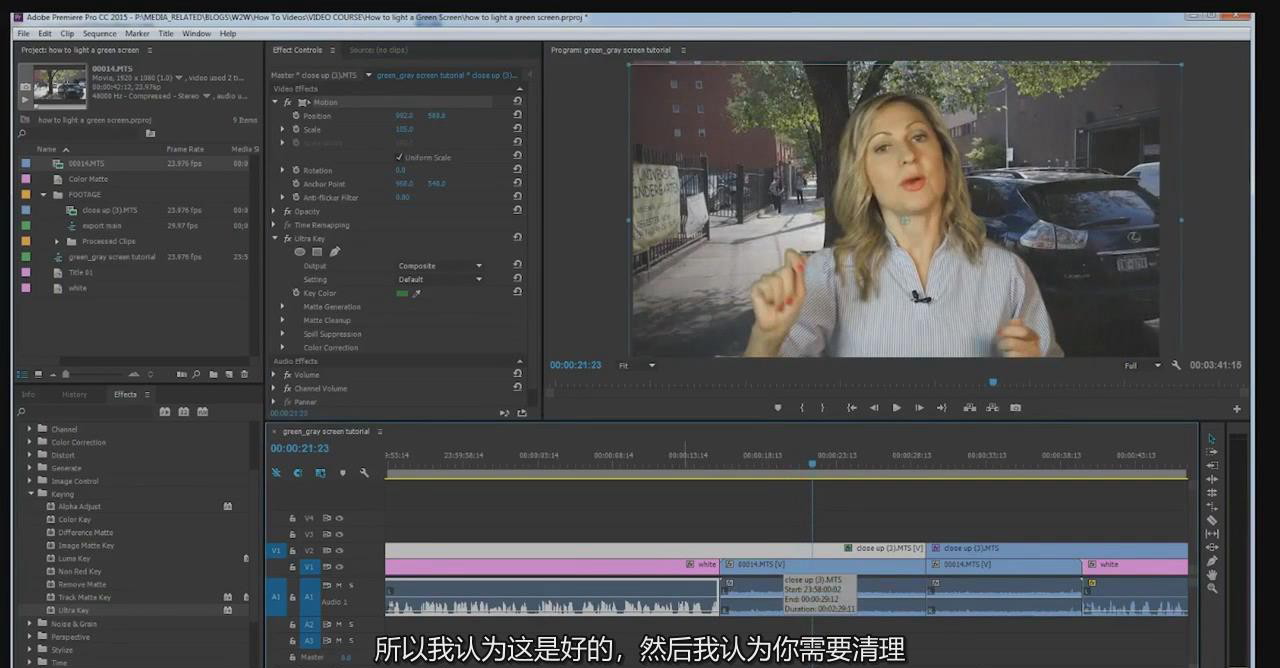The height and width of the screenshot is (668, 1280).
Task: Toggle the Uniform Scale checkbox
Action: (399, 157)
